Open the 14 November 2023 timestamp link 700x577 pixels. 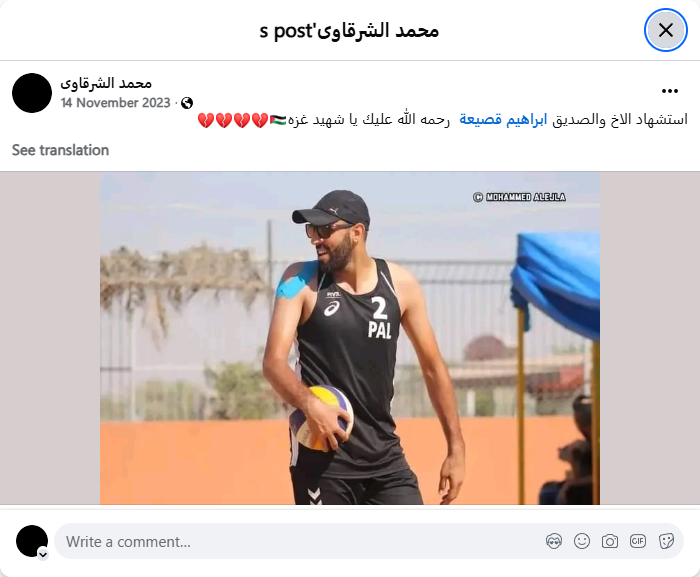click(x=116, y=103)
